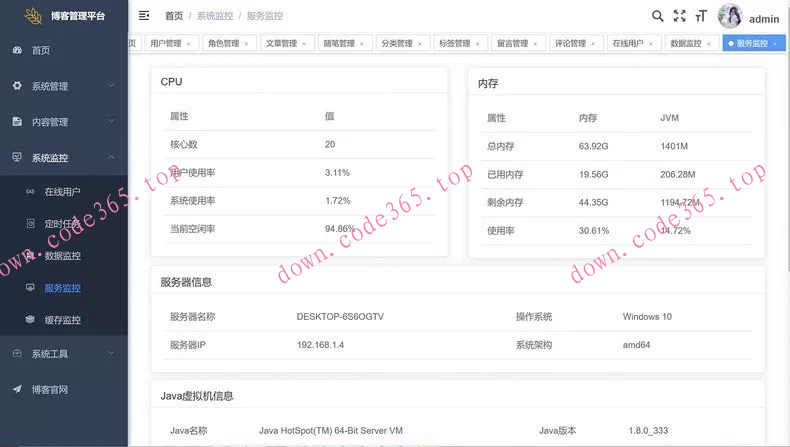Click 首页 in the breadcrumb
The height and width of the screenshot is (447, 790).
(x=174, y=16)
